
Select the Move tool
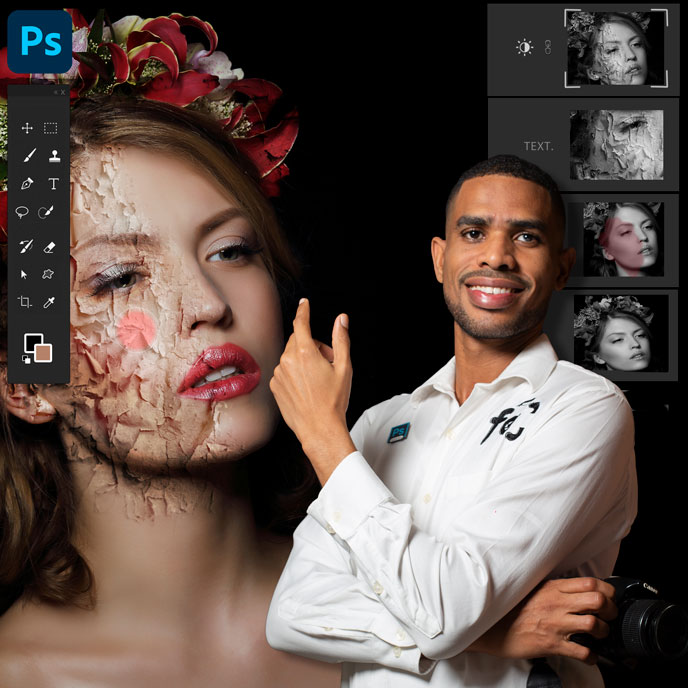26,128
